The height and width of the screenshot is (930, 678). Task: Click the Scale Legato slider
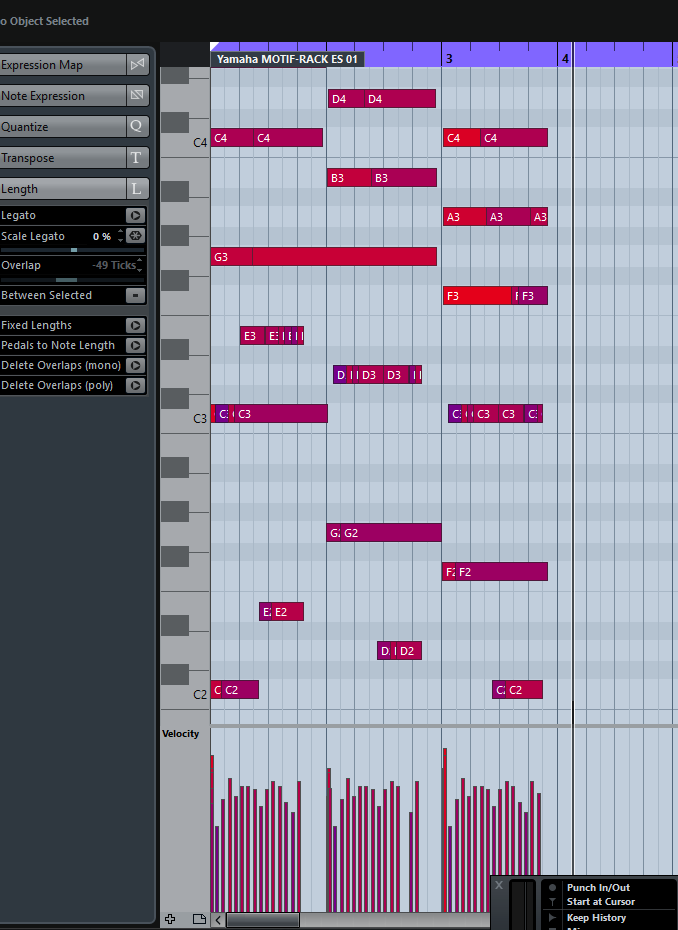(72, 250)
